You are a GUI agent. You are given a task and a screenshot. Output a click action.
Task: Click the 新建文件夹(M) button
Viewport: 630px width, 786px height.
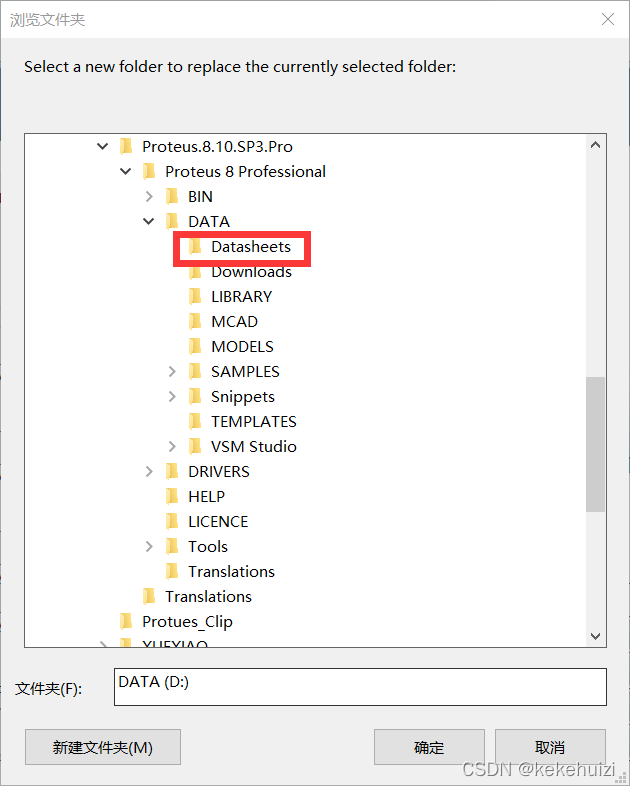tap(103, 747)
